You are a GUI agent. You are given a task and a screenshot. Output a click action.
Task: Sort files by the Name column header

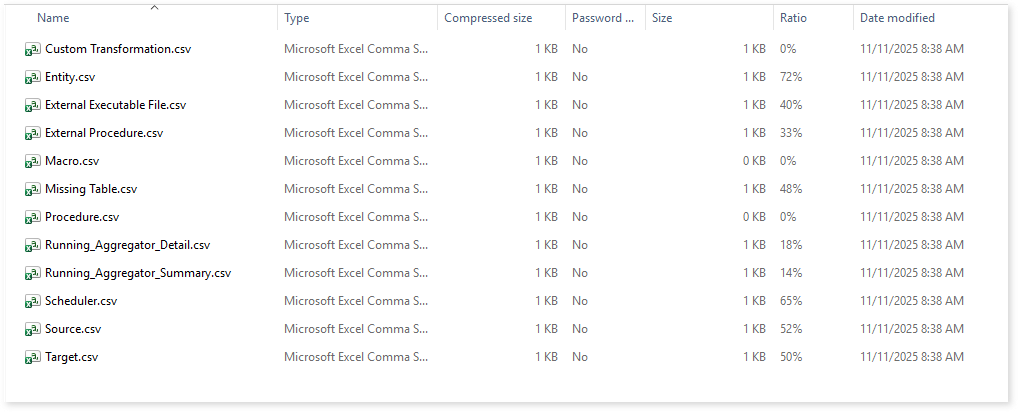coord(54,18)
